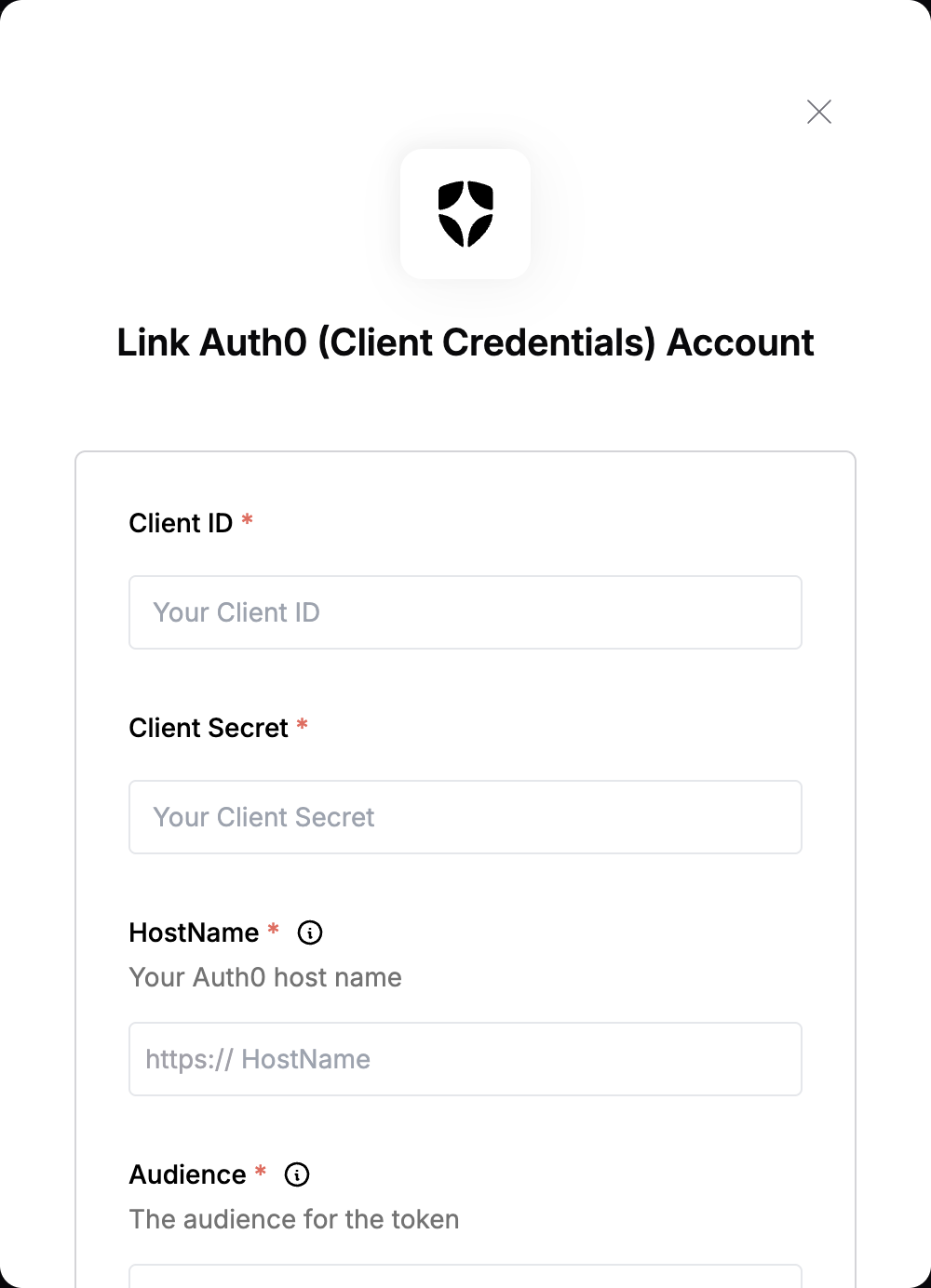931x1288 pixels.
Task: Click The audience for the token description
Action: click(294, 1219)
